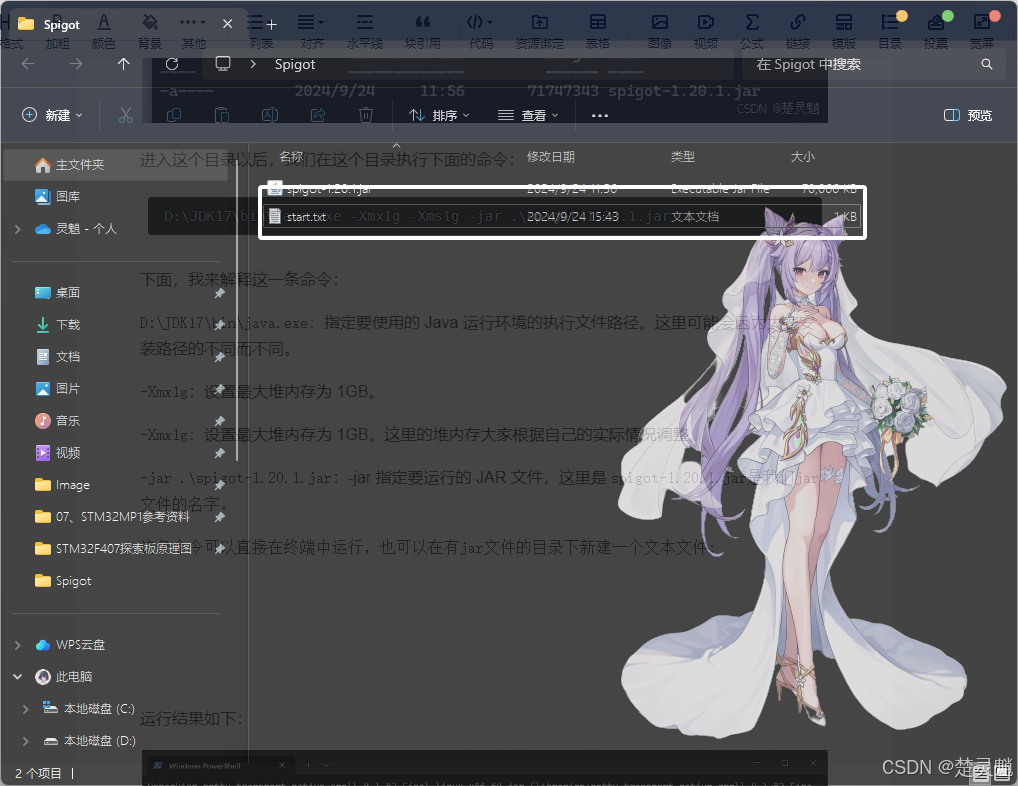The image size is (1018, 786).
Task: Click the Rename icon in toolbar
Action: [x=270, y=115]
